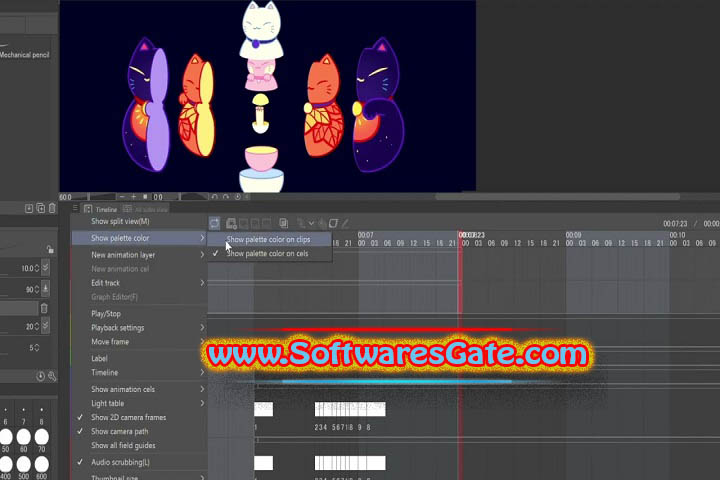Open the Timeline panel hamburger menu

(x=75, y=209)
